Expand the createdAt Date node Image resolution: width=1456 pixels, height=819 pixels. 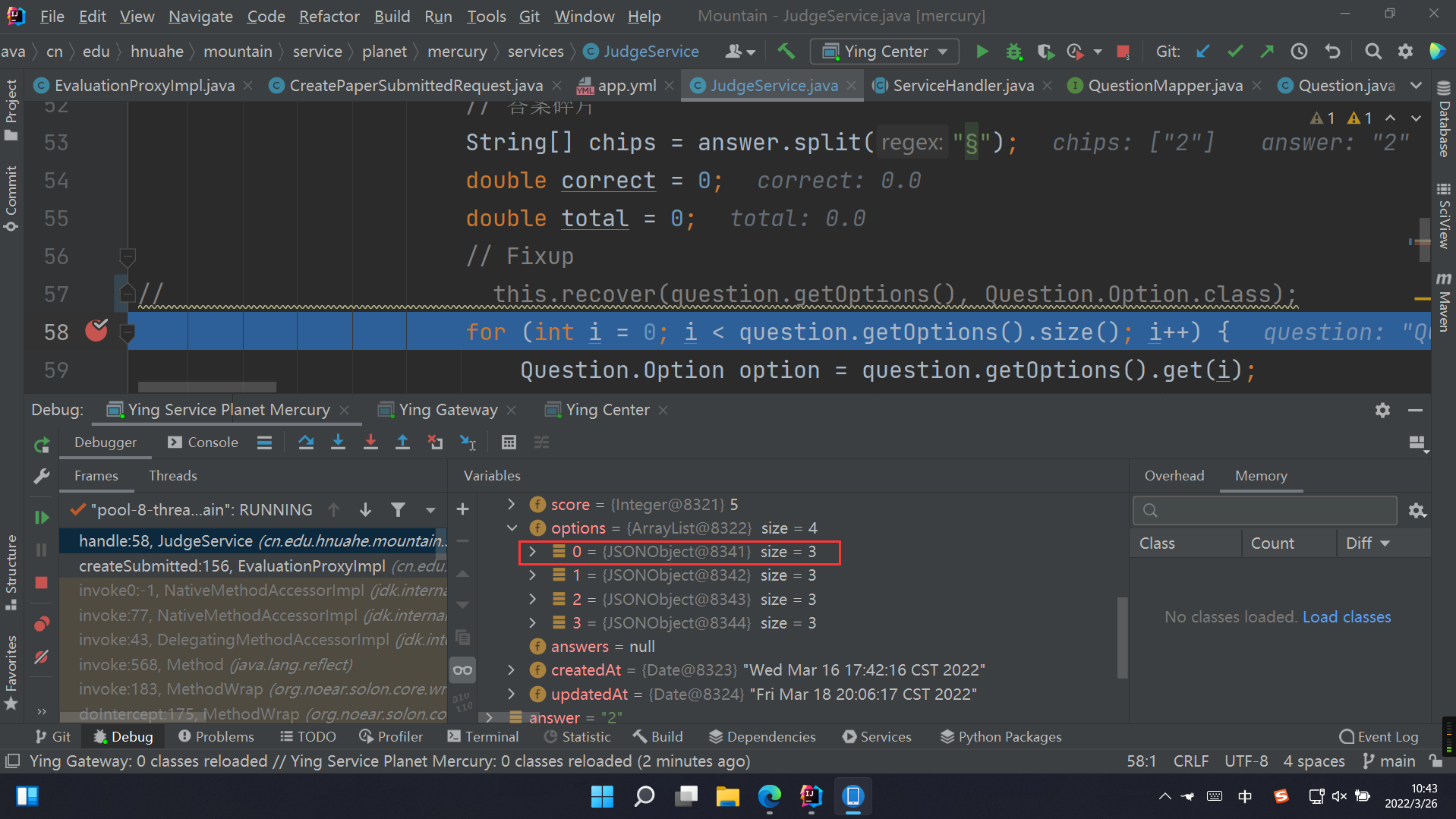[x=511, y=669]
